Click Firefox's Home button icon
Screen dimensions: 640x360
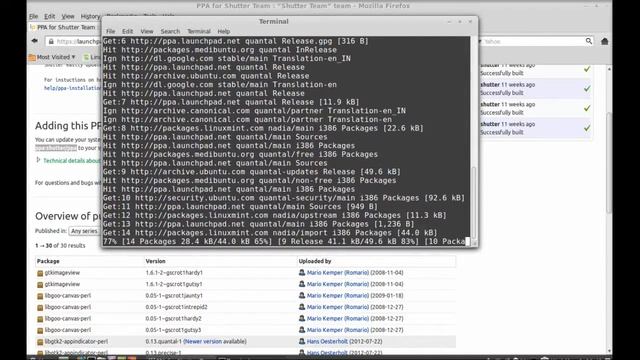click(604, 41)
